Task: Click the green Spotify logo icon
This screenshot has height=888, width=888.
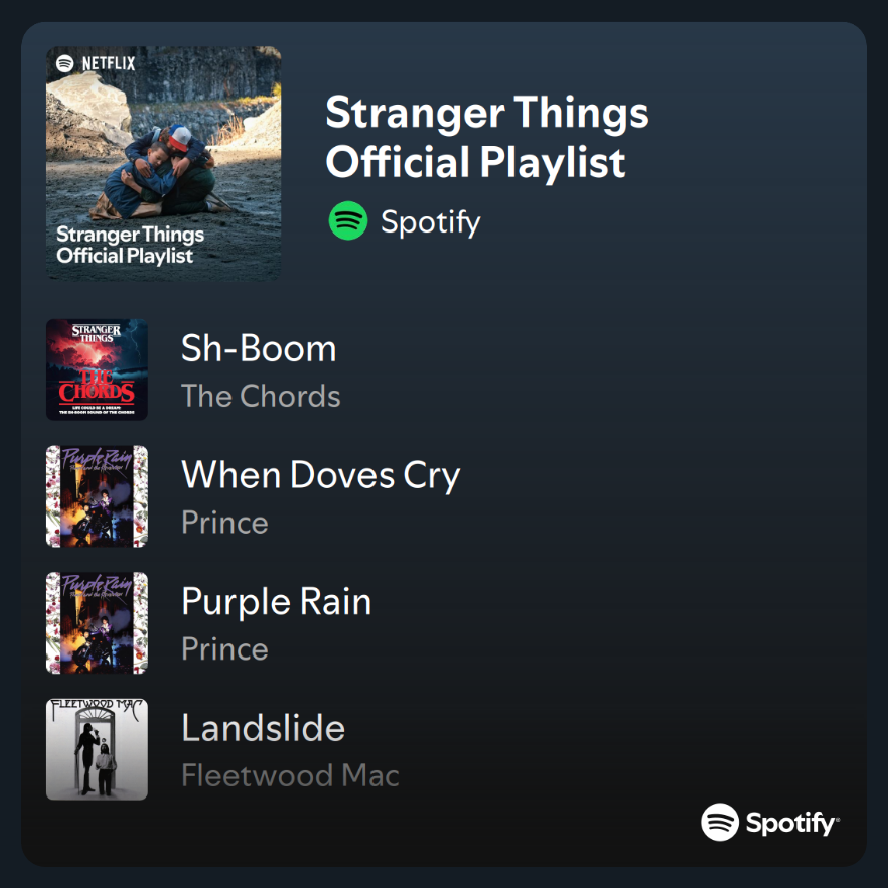Action: [348, 221]
